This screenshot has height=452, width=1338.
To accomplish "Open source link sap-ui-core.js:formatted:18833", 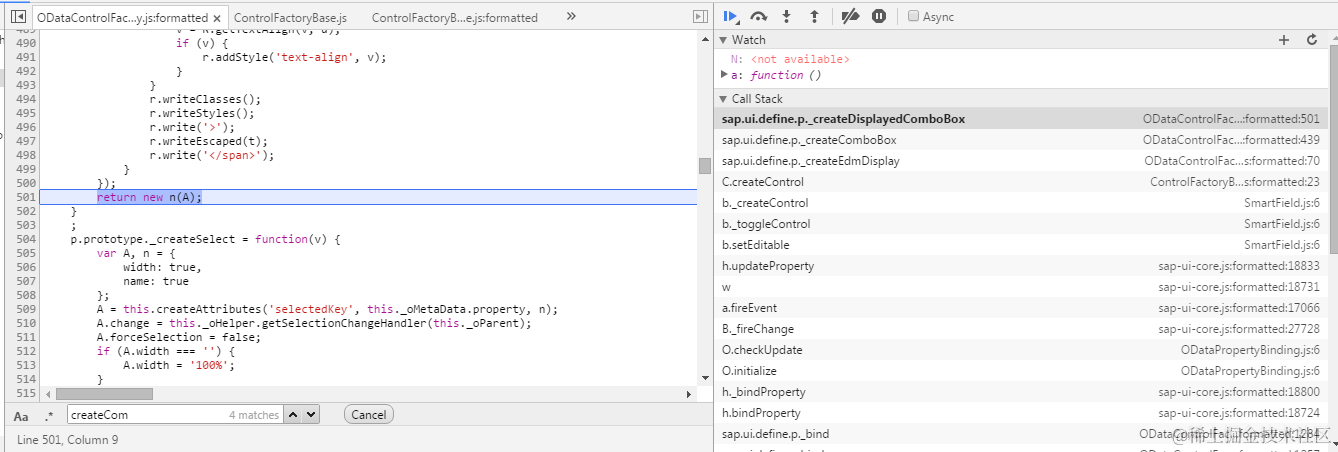I will (x=1239, y=266).
